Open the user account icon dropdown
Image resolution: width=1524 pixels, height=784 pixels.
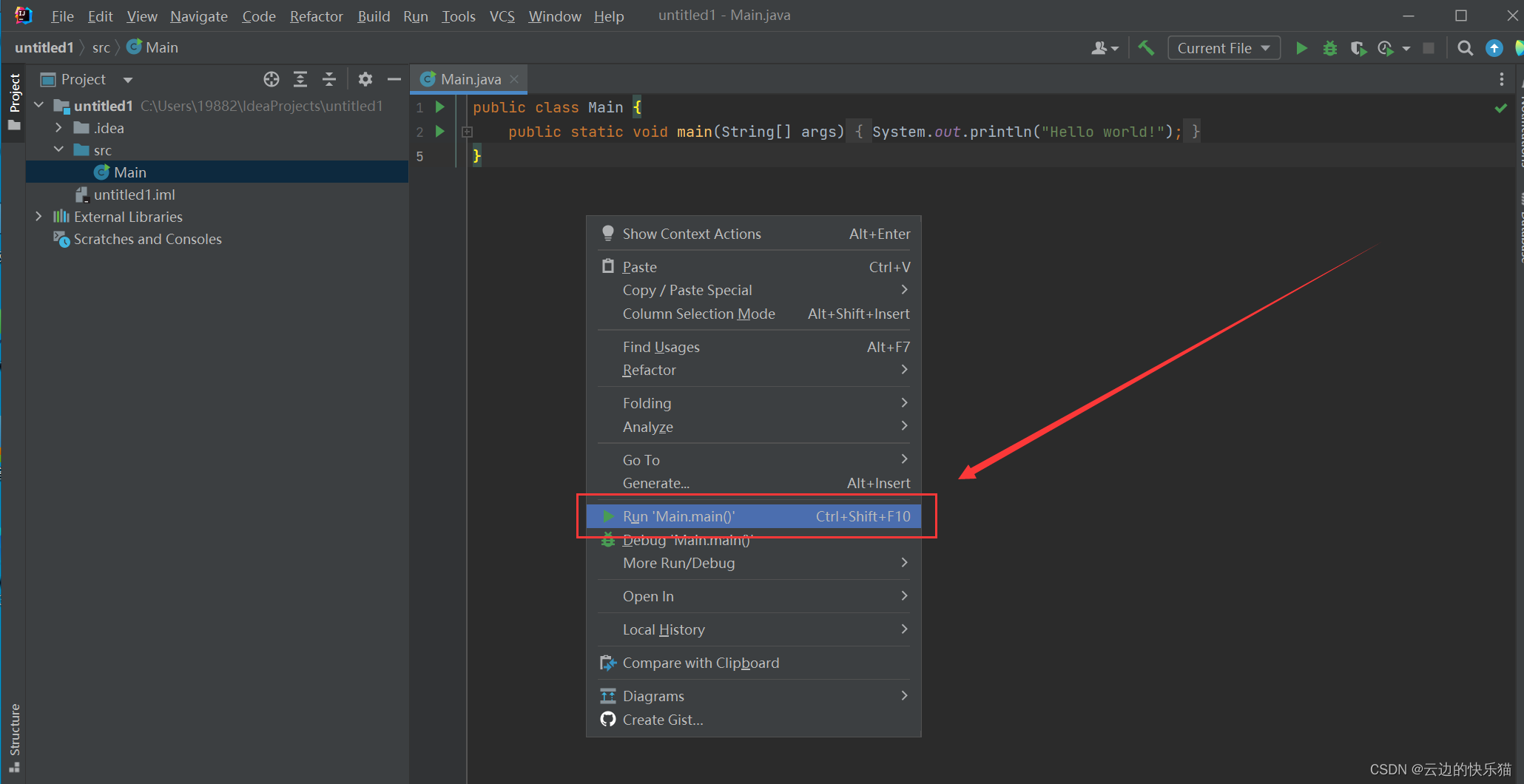(x=1105, y=48)
